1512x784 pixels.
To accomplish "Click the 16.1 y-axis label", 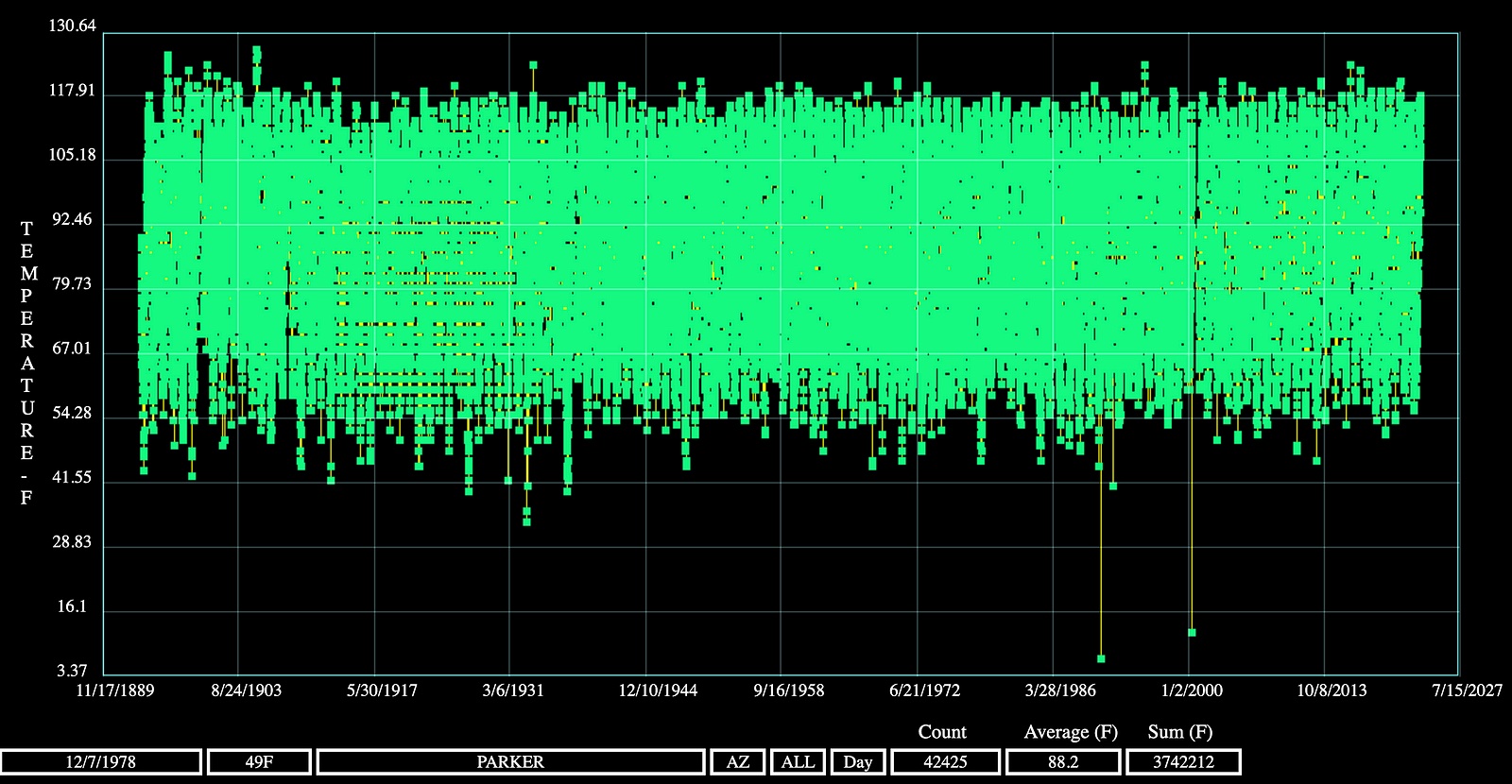I will coord(72,606).
